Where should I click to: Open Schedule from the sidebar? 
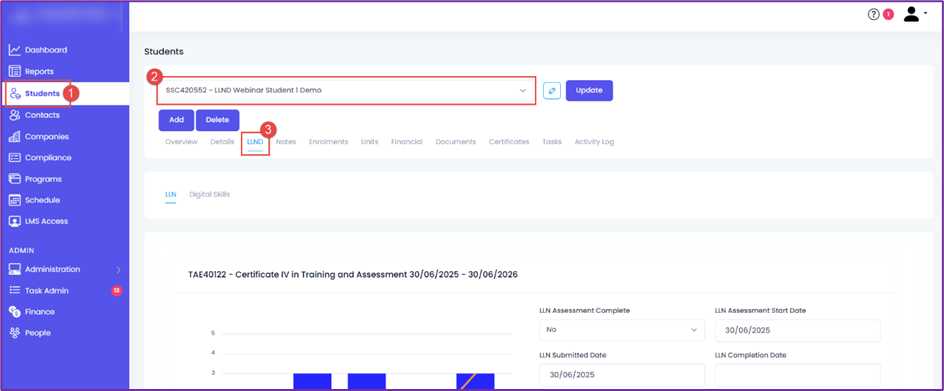tap(42, 200)
